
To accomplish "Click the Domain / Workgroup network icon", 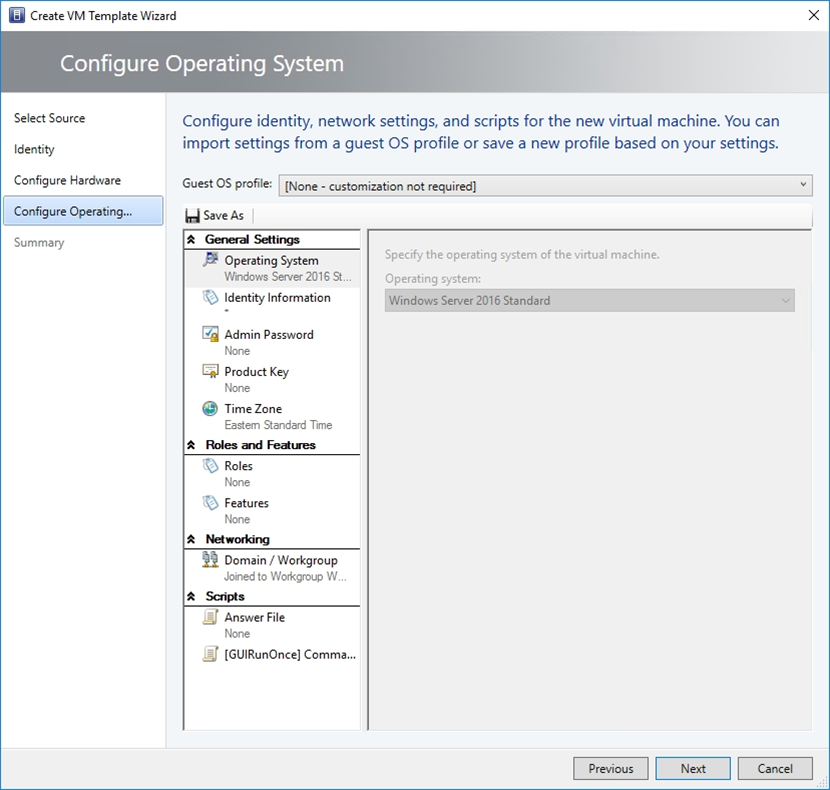I will tap(210, 560).
